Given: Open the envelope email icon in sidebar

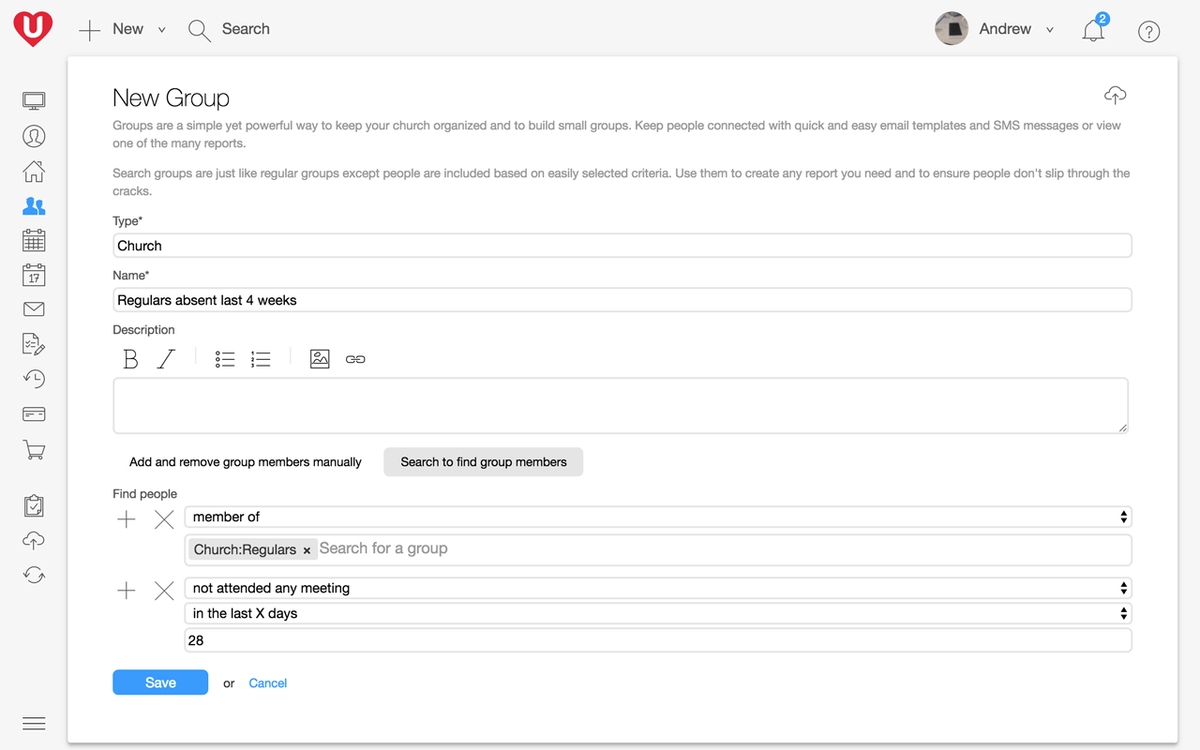Looking at the screenshot, I should coord(34,310).
